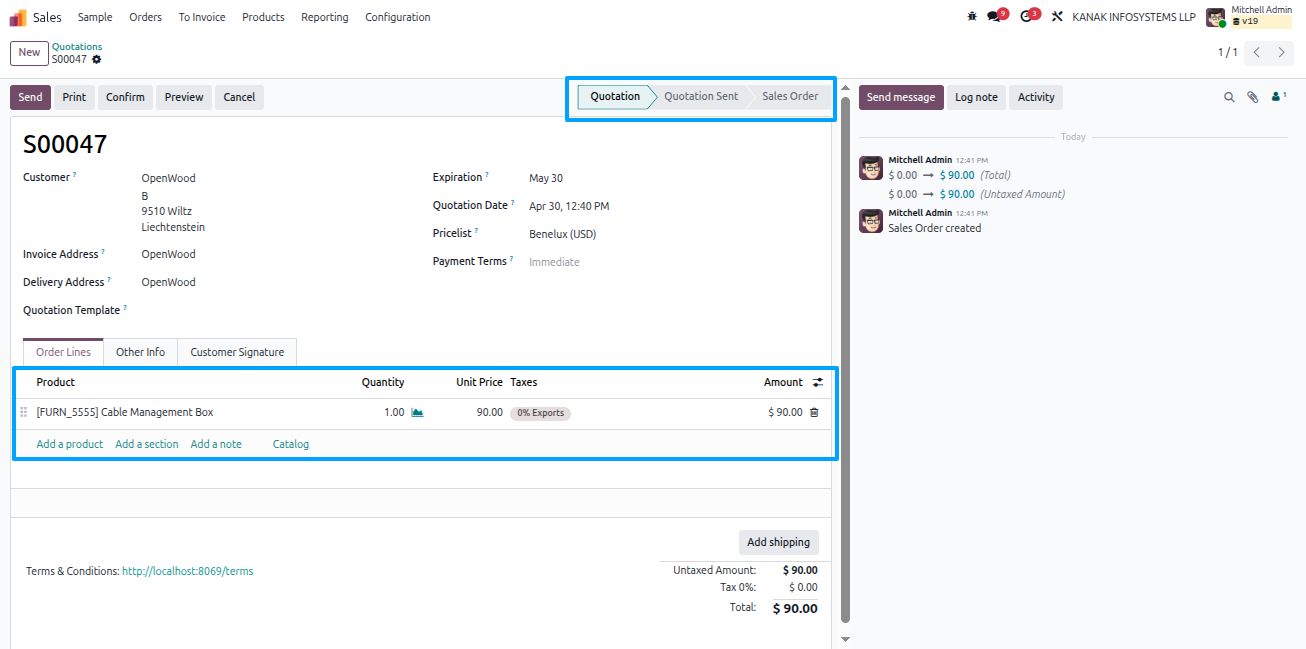Image resolution: width=1306 pixels, height=649 pixels.
Task: Set status to Sales Order
Action: [790, 96]
